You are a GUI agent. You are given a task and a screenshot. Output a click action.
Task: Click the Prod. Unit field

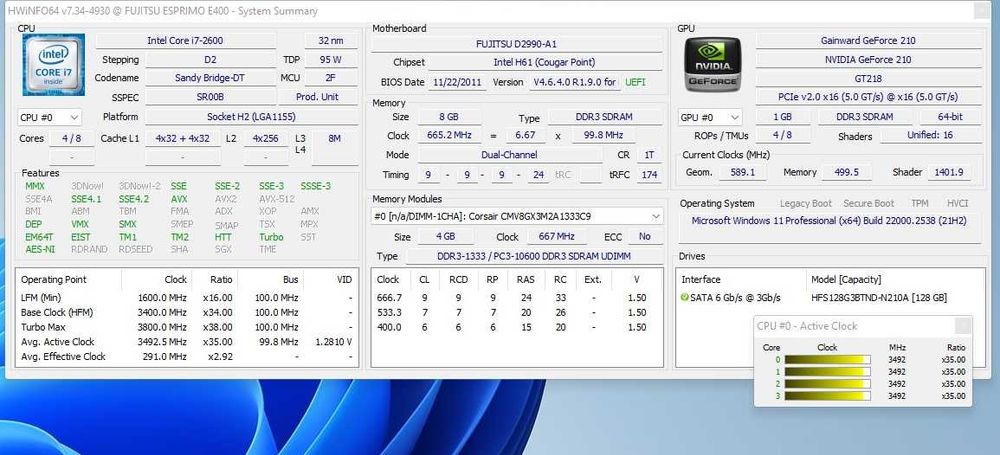click(317, 97)
